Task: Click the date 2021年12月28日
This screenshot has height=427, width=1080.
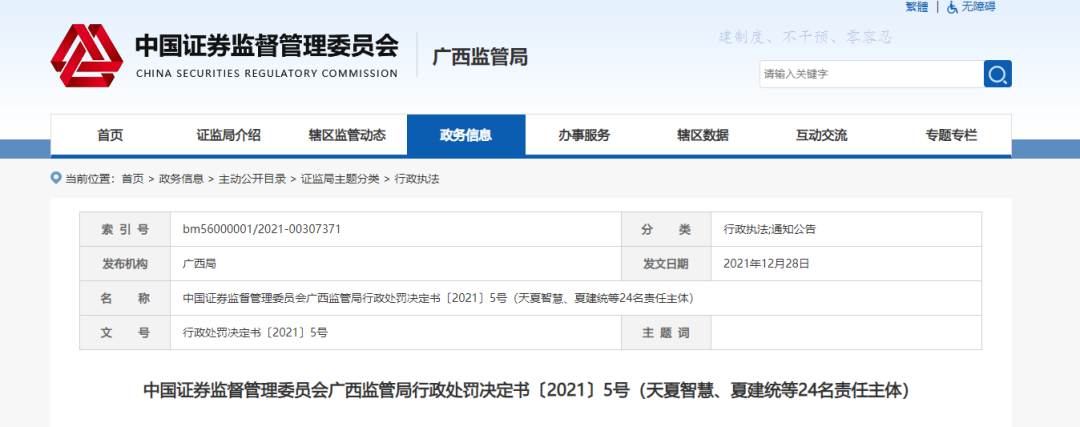Action: pos(766,263)
